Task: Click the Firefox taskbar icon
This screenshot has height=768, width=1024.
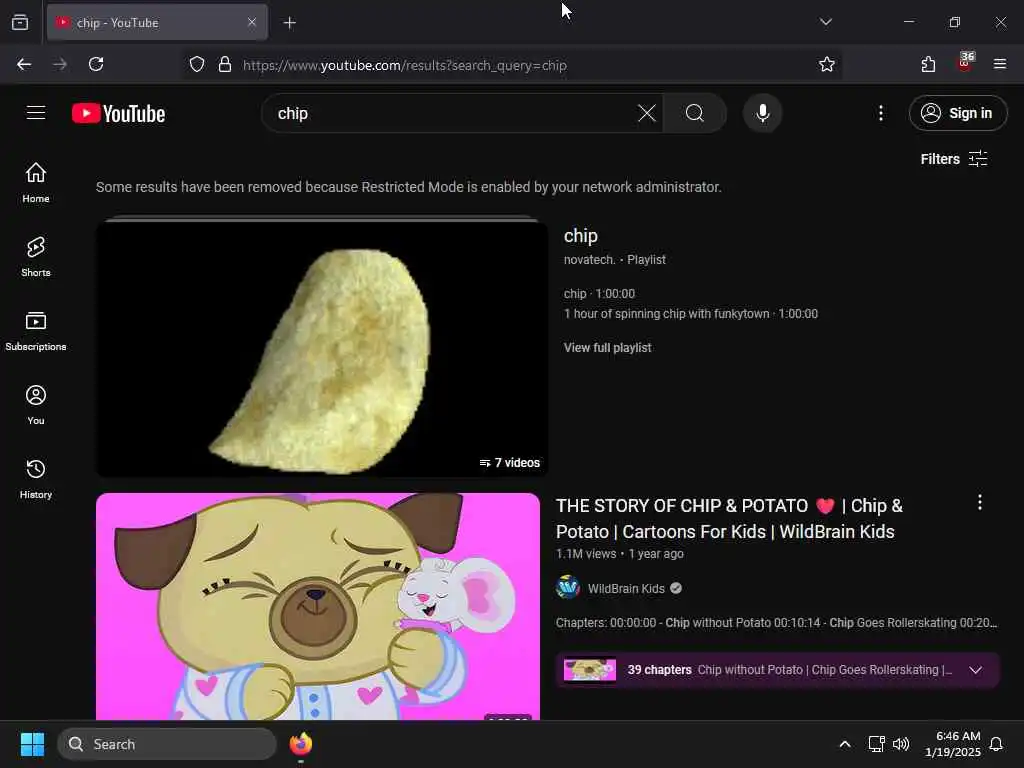Action: point(300,744)
